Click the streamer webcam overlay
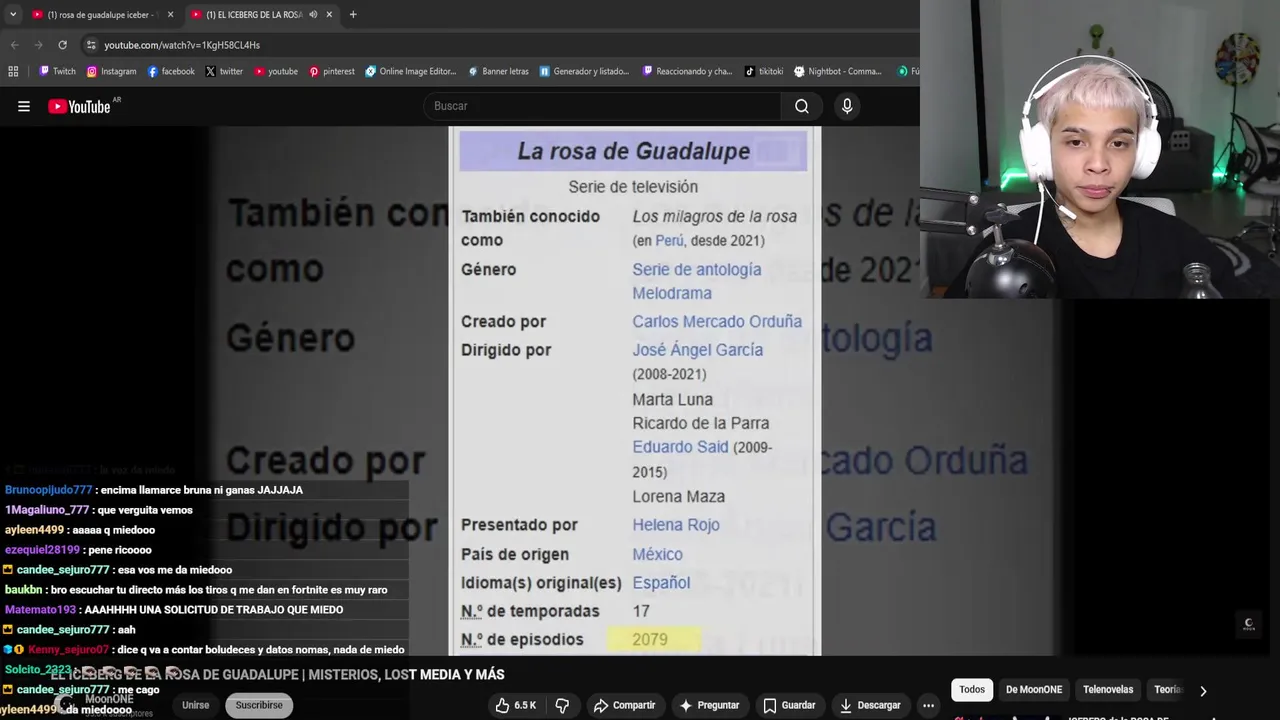 click(1100, 149)
